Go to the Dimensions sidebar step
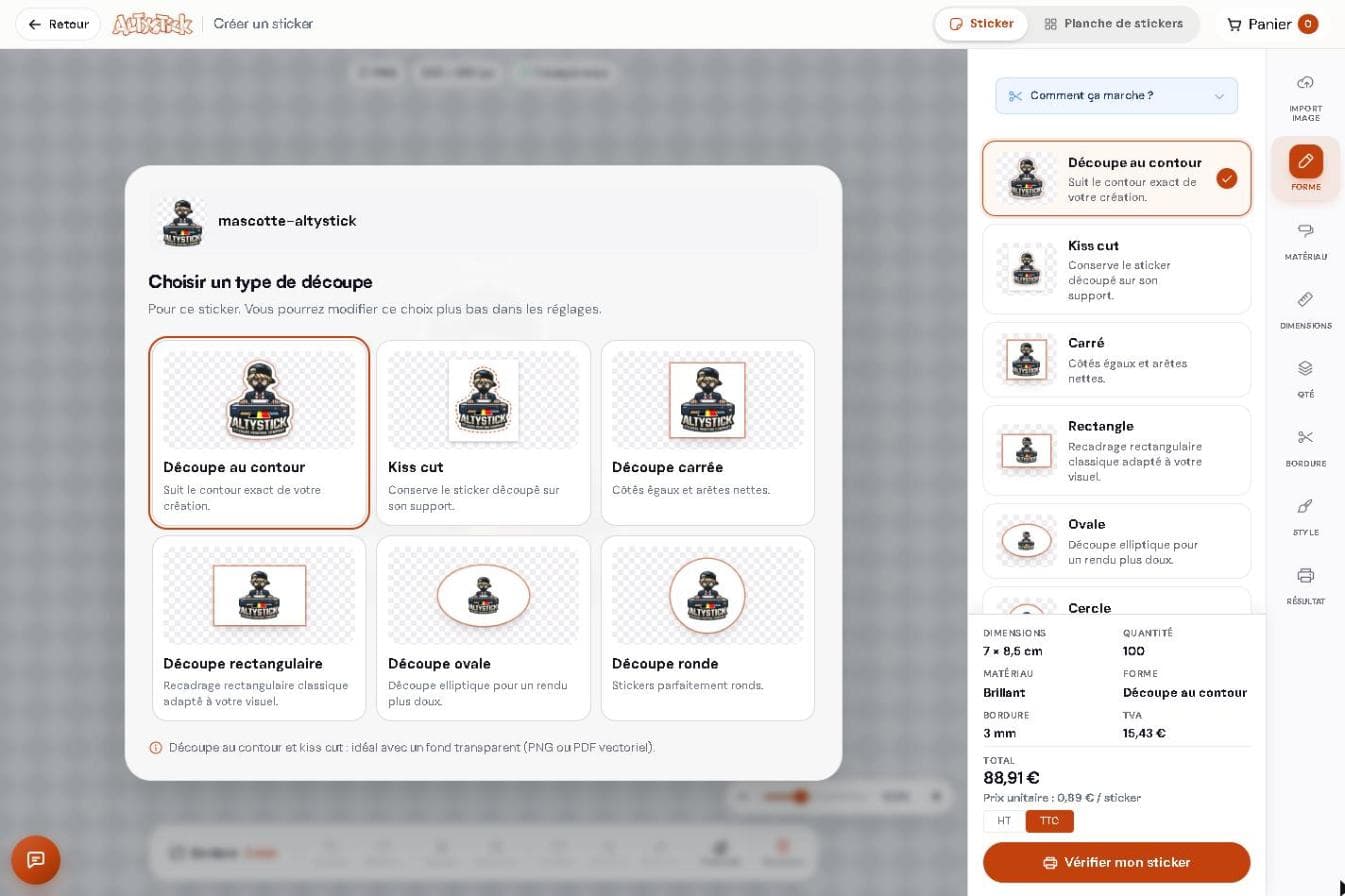 (x=1305, y=309)
